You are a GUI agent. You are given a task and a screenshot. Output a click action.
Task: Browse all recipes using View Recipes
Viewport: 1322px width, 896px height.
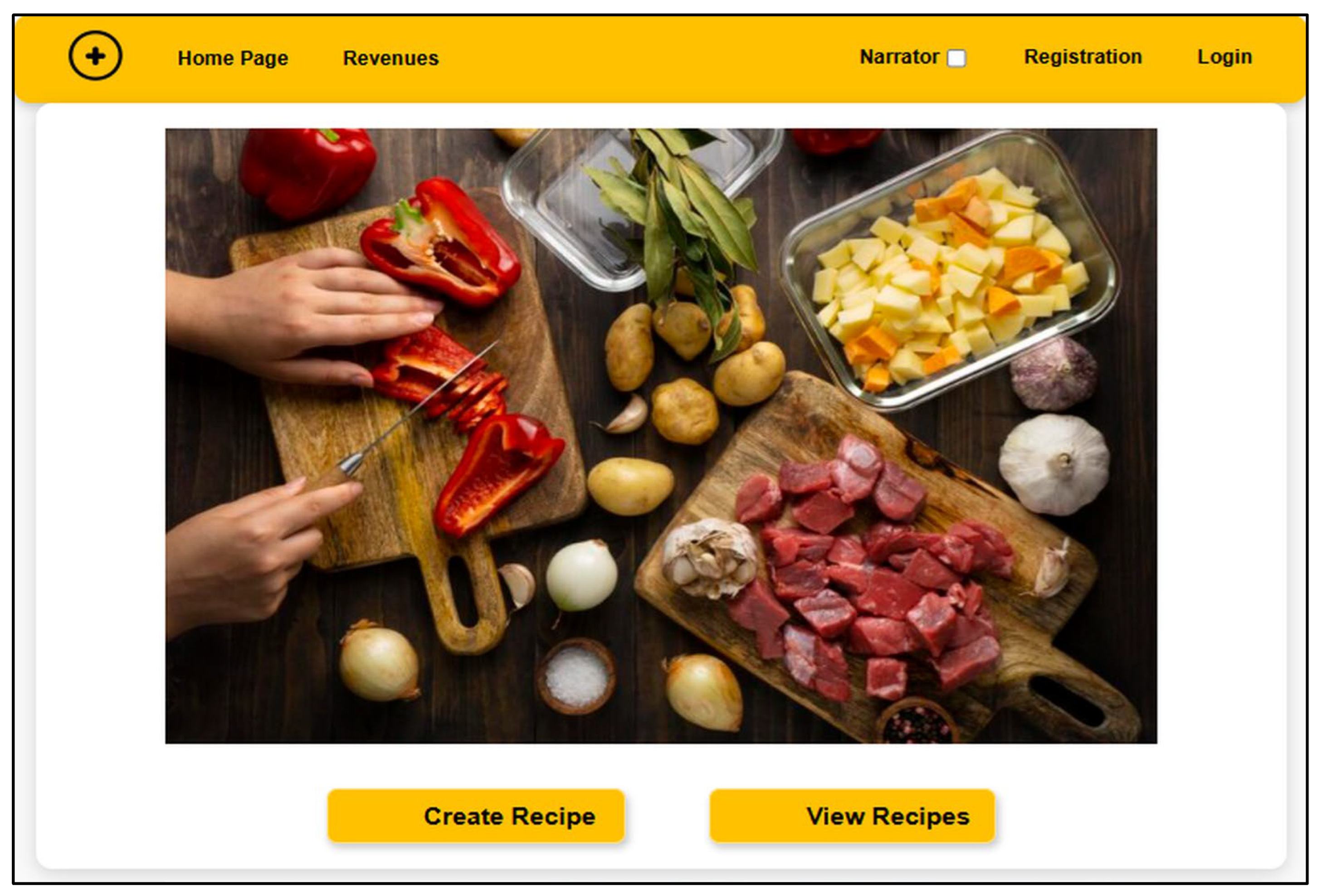[x=852, y=816]
